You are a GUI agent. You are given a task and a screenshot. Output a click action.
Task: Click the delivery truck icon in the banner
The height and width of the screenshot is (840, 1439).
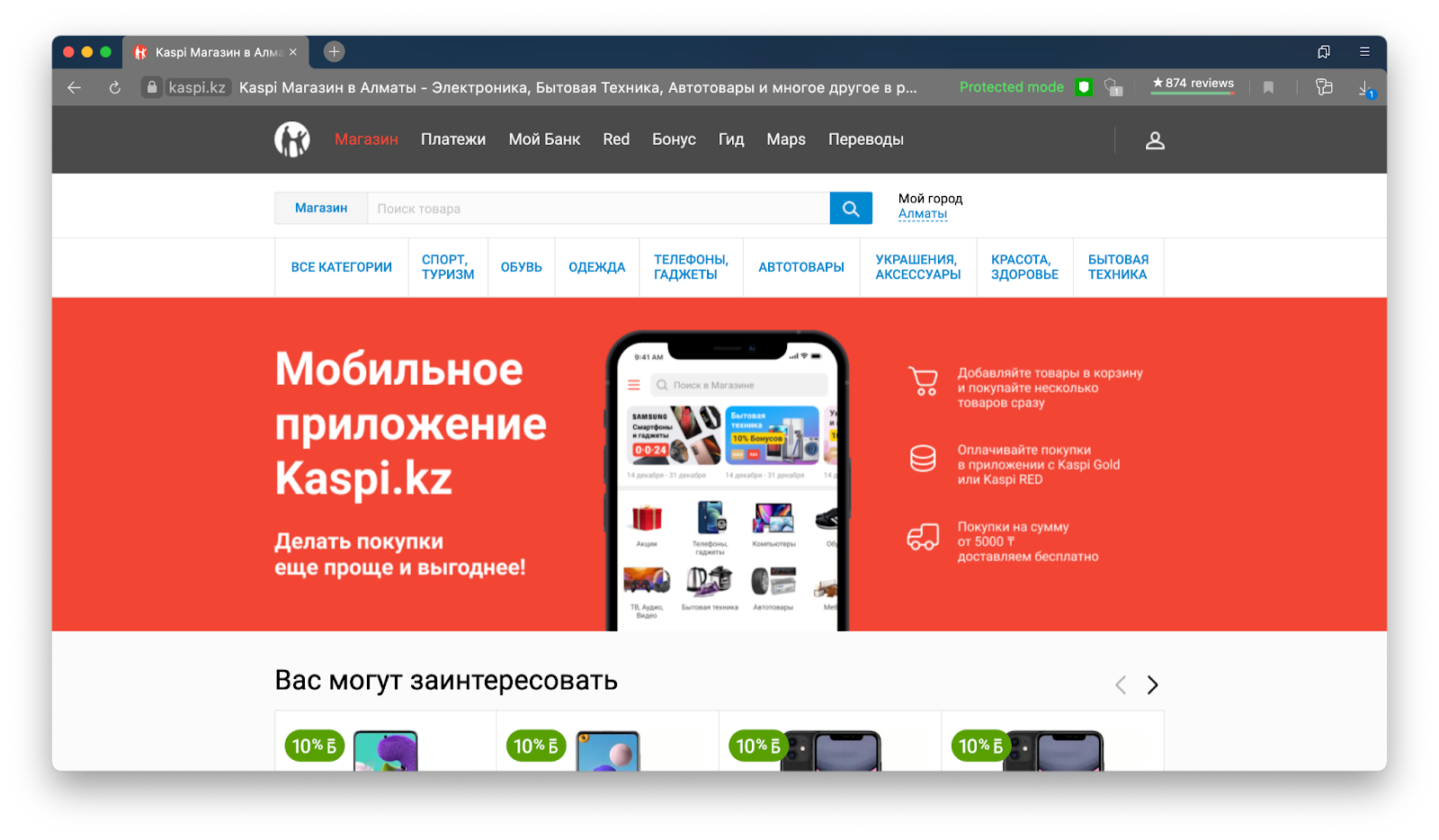pyautogui.click(x=923, y=537)
